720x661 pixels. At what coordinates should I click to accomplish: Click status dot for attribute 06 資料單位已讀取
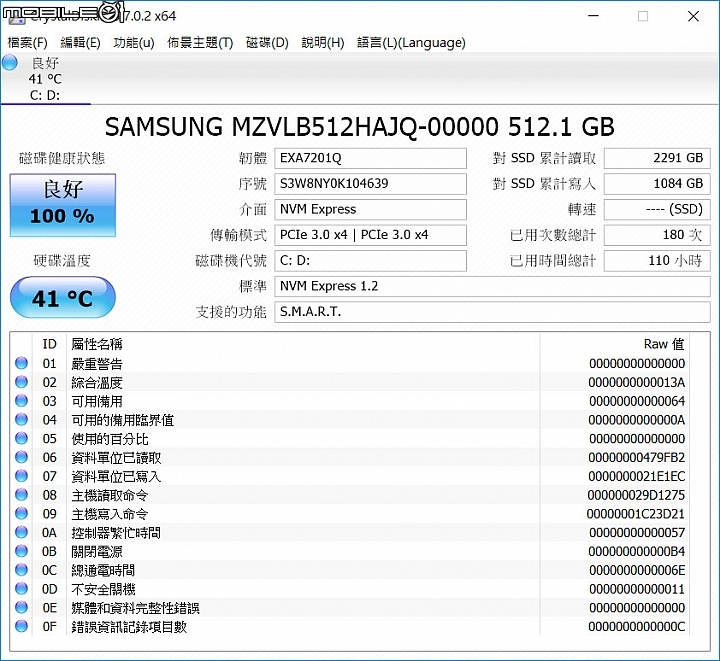pyautogui.click(x=21, y=458)
